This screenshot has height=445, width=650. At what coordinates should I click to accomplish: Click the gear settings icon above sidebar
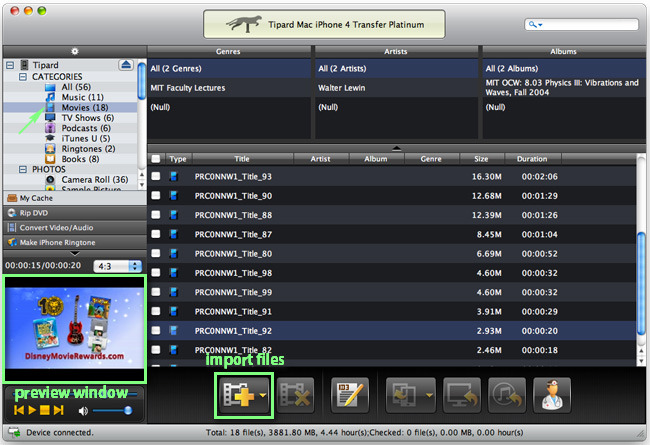[x=75, y=51]
